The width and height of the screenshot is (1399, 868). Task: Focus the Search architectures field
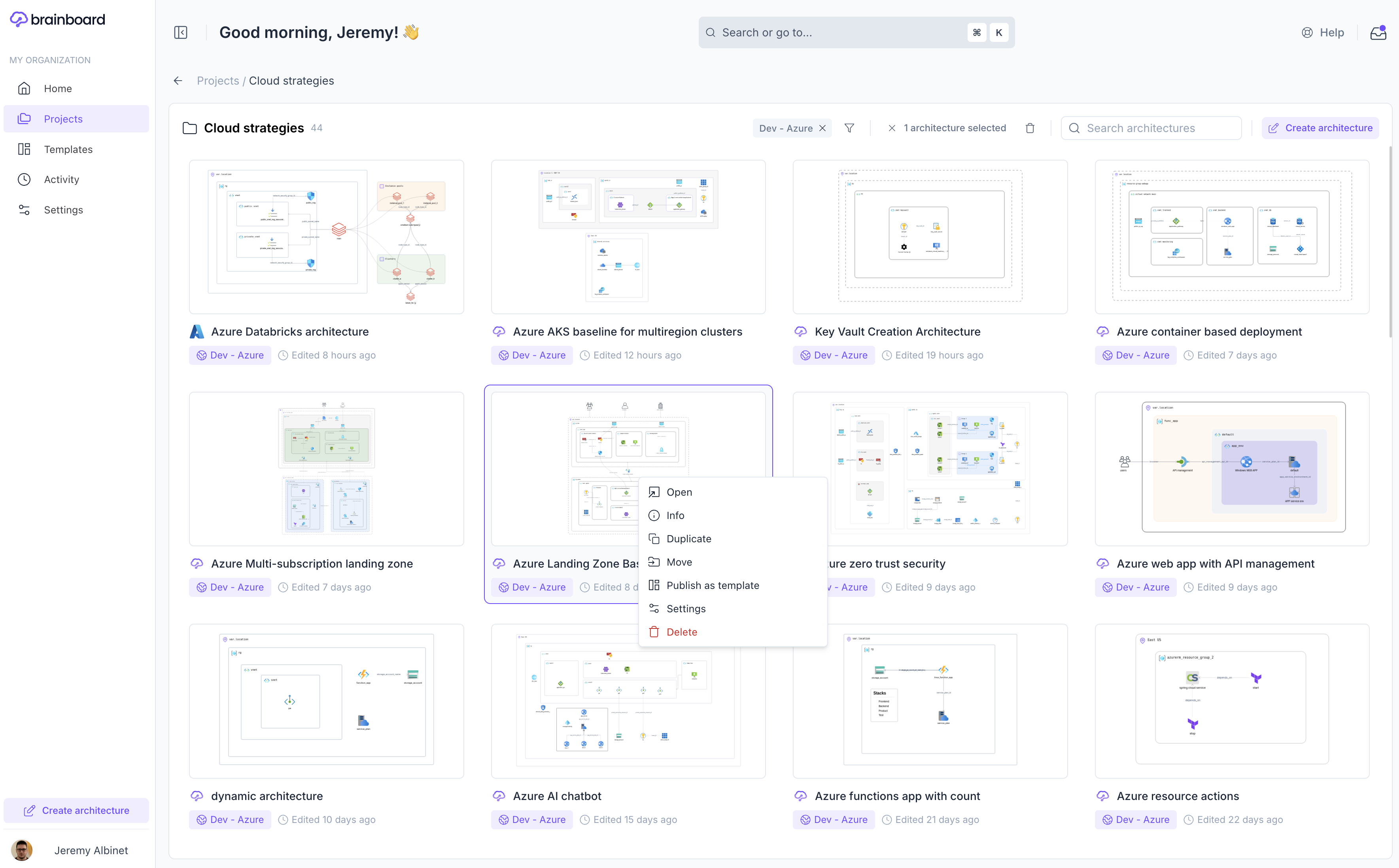click(1151, 128)
